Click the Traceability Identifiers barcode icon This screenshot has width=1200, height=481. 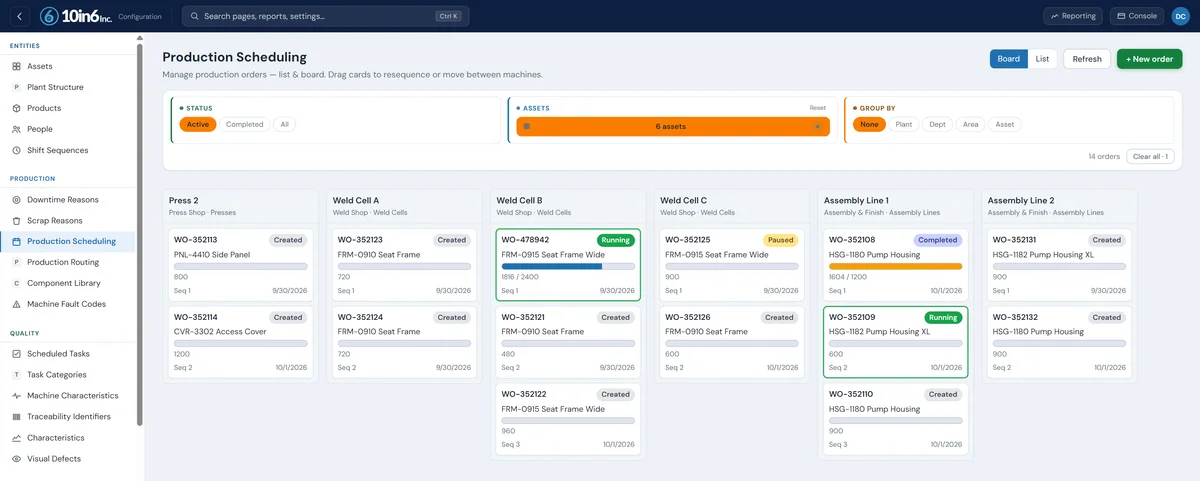tap(16, 417)
